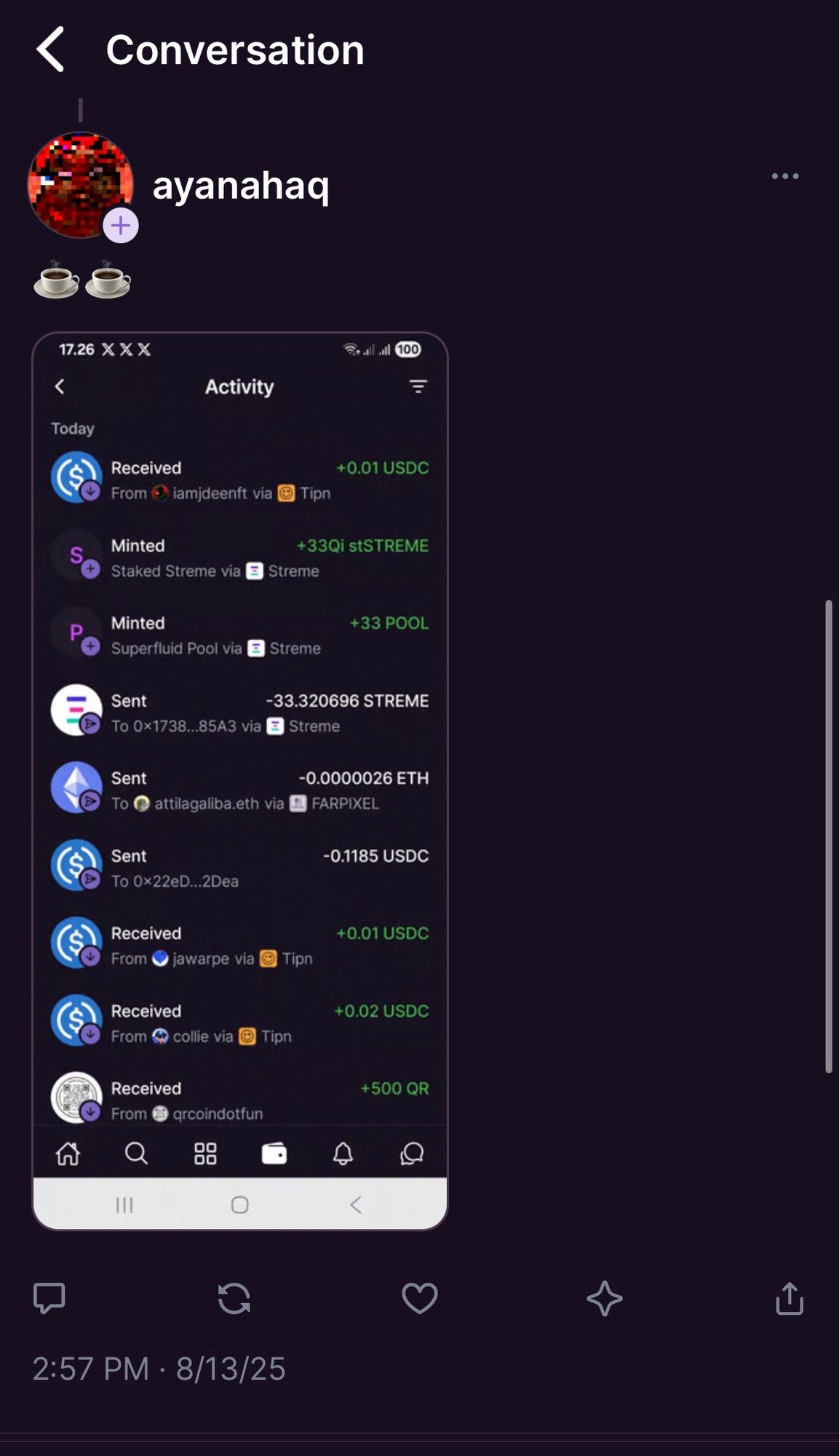Tap the grid apps icon in screenshot
This screenshot has width=839, height=1456.
tap(205, 1153)
